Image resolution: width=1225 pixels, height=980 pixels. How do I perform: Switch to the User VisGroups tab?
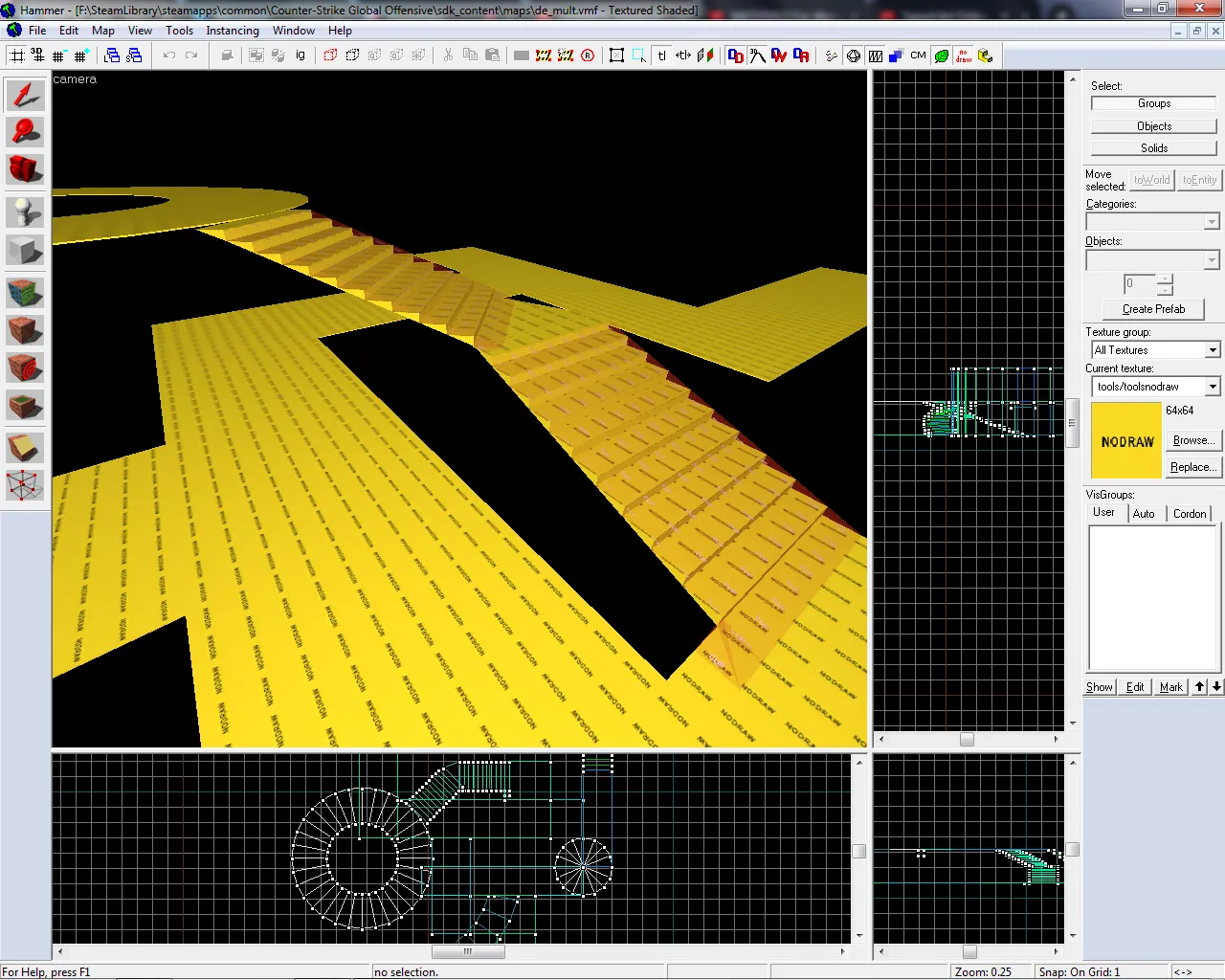(1103, 513)
